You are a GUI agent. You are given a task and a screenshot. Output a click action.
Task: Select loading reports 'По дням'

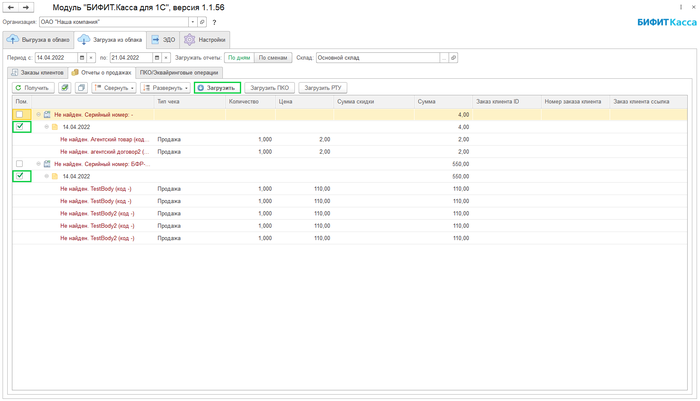pos(239,58)
